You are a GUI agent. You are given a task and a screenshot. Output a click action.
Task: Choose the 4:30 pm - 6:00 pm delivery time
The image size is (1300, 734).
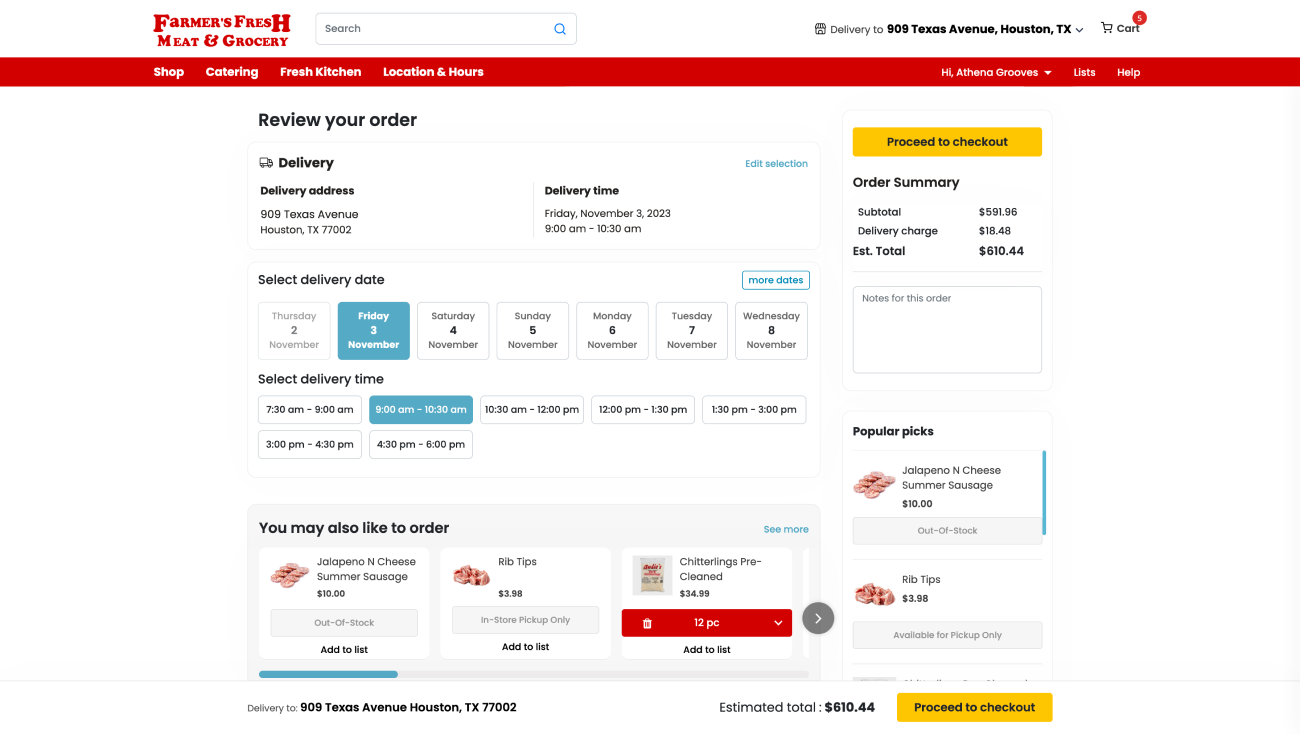tap(421, 444)
